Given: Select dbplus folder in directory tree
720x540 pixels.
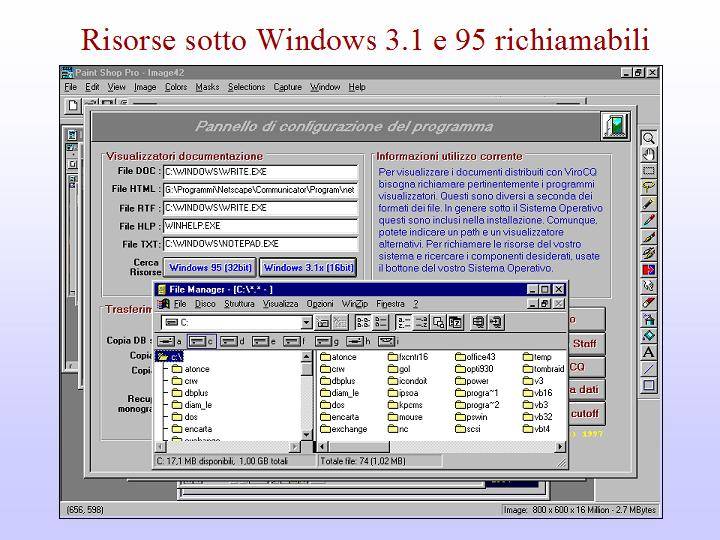Looking at the screenshot, I should (x=191, y=393).
